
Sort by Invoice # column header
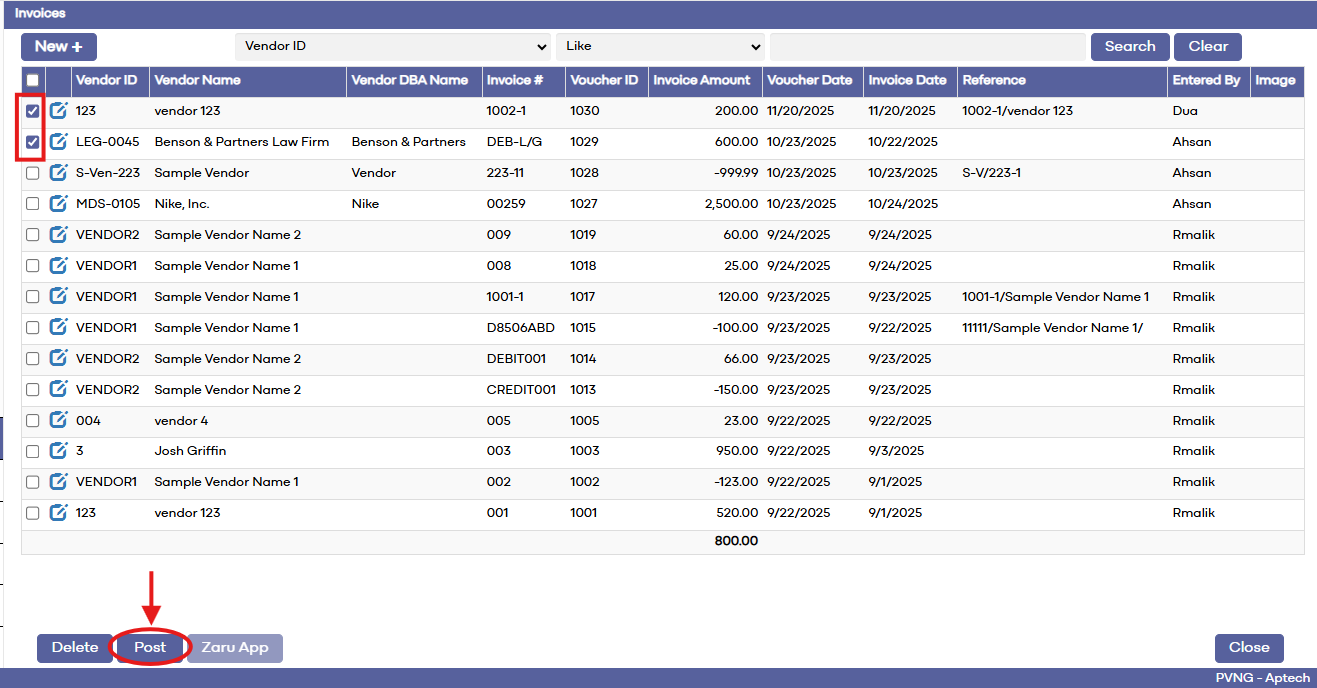515,81
